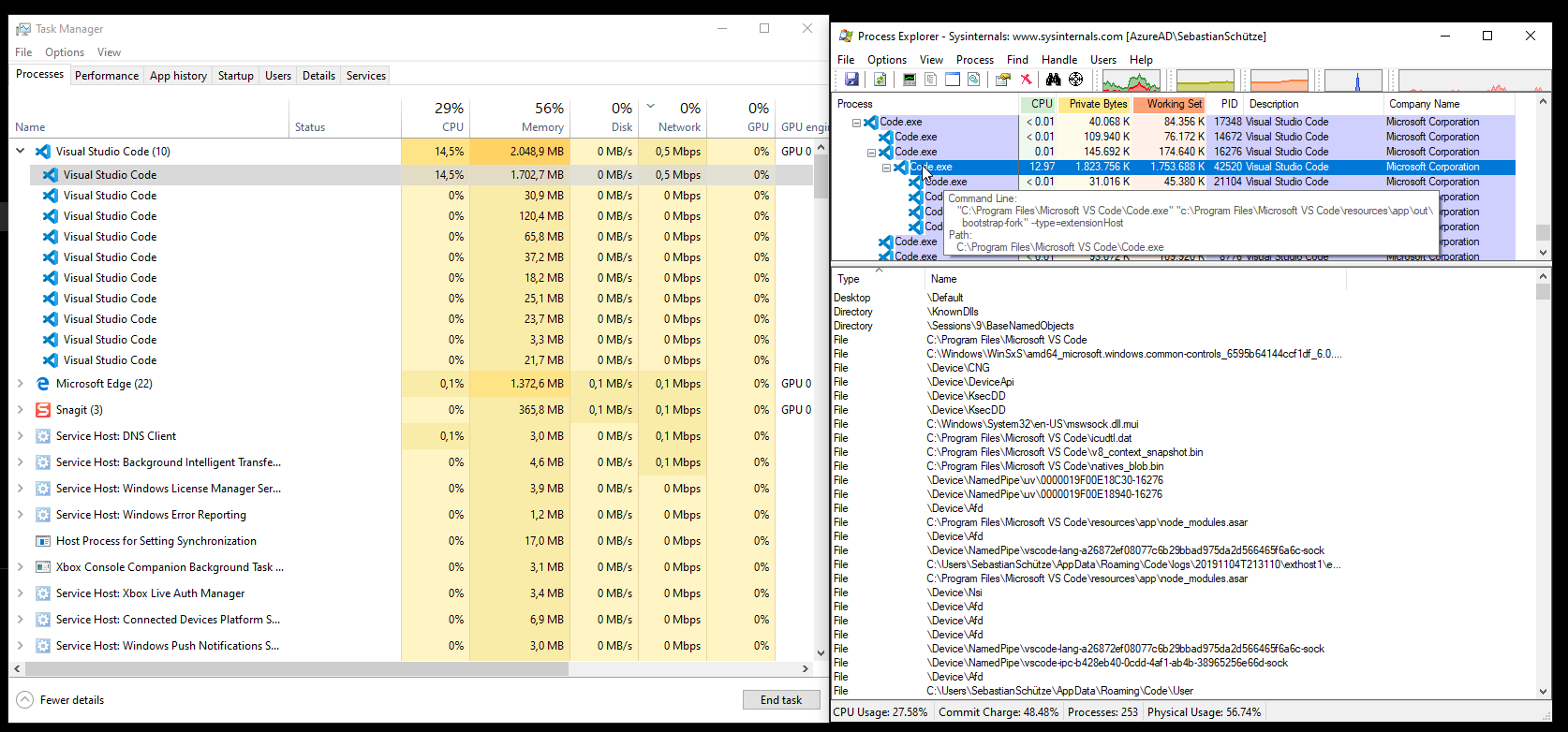This screenshot has width=1568, height=732.
Task: Click the End task button
Action: [x=781, y=700]
